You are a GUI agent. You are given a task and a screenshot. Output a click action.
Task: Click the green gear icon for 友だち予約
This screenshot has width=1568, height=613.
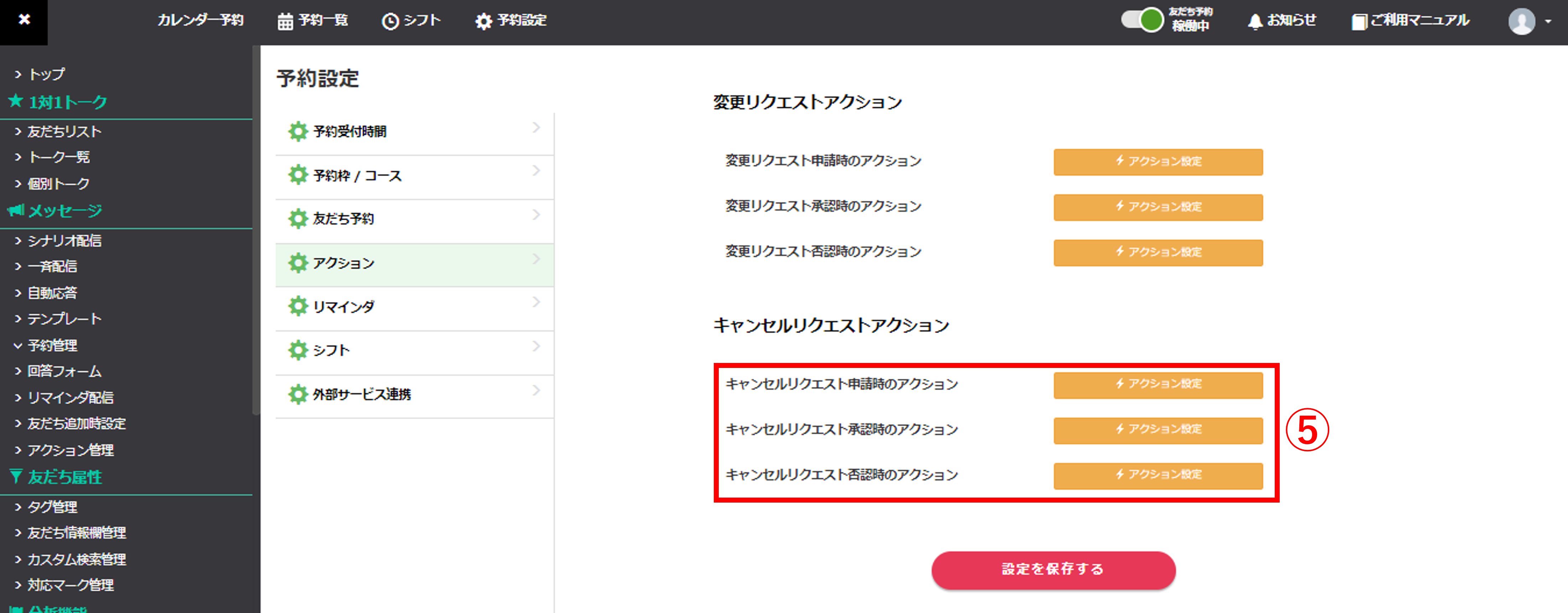[298, 219]
